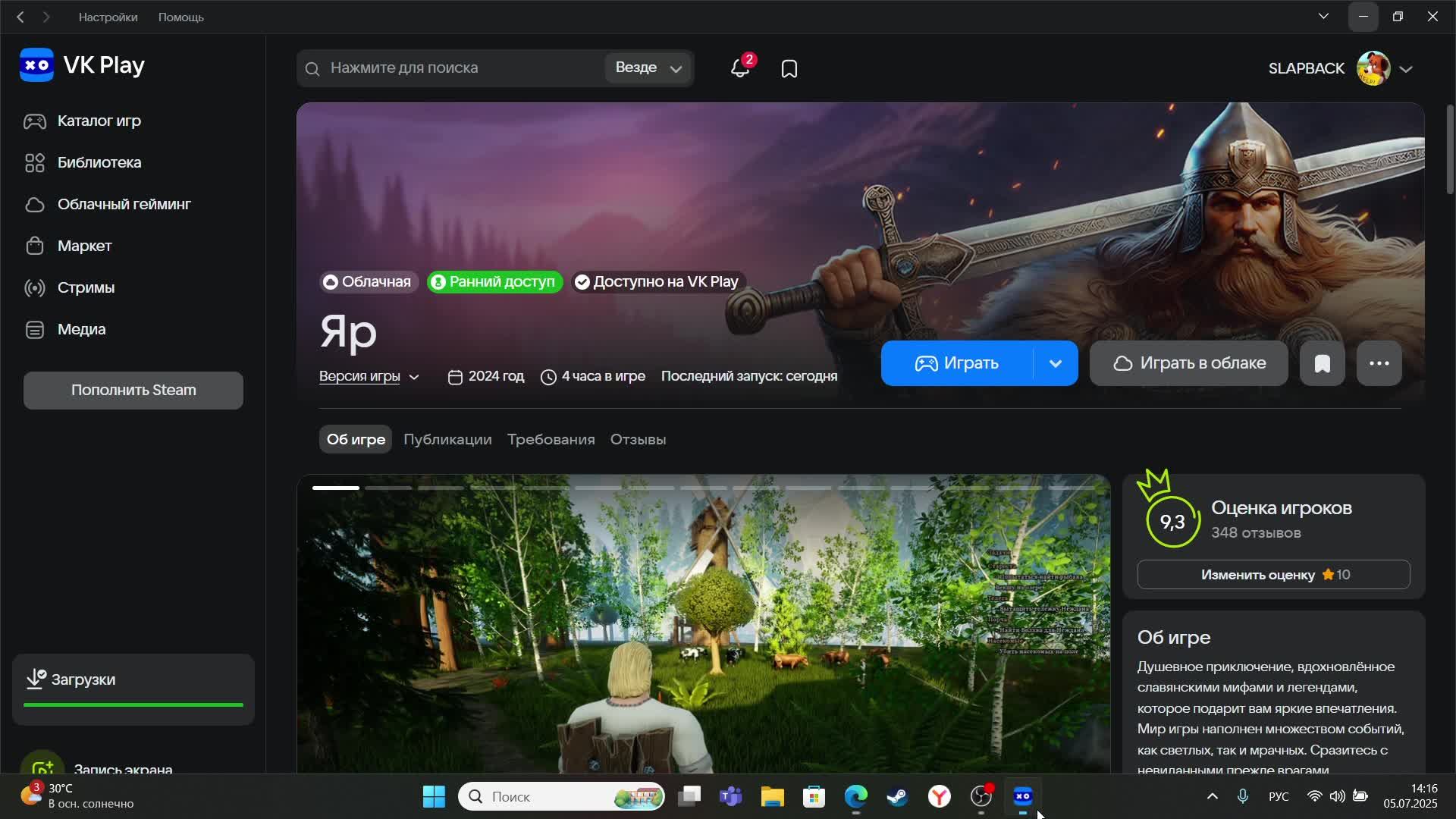Click Играть в облаке button
The width and height of the screenshot is (1456, 819).
(x=1189, y=363)
